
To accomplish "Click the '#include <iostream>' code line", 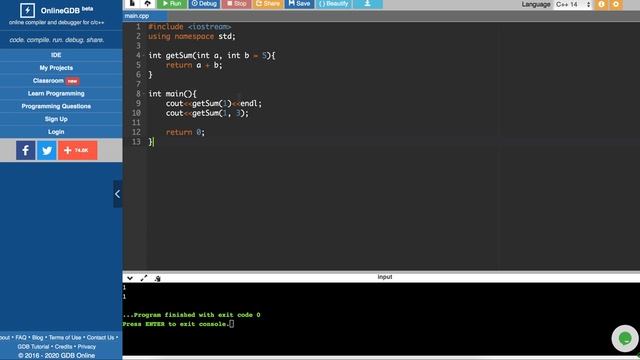I will [190, 27].
